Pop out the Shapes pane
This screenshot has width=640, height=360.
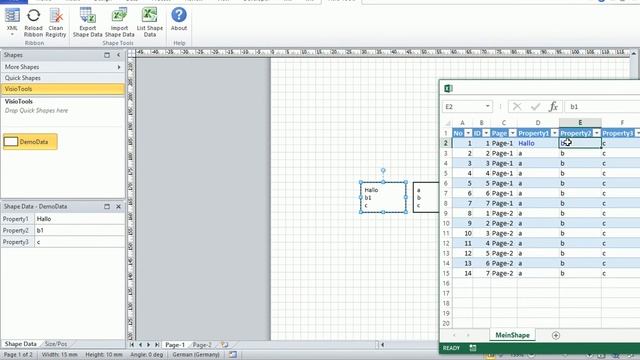point(107,55)
